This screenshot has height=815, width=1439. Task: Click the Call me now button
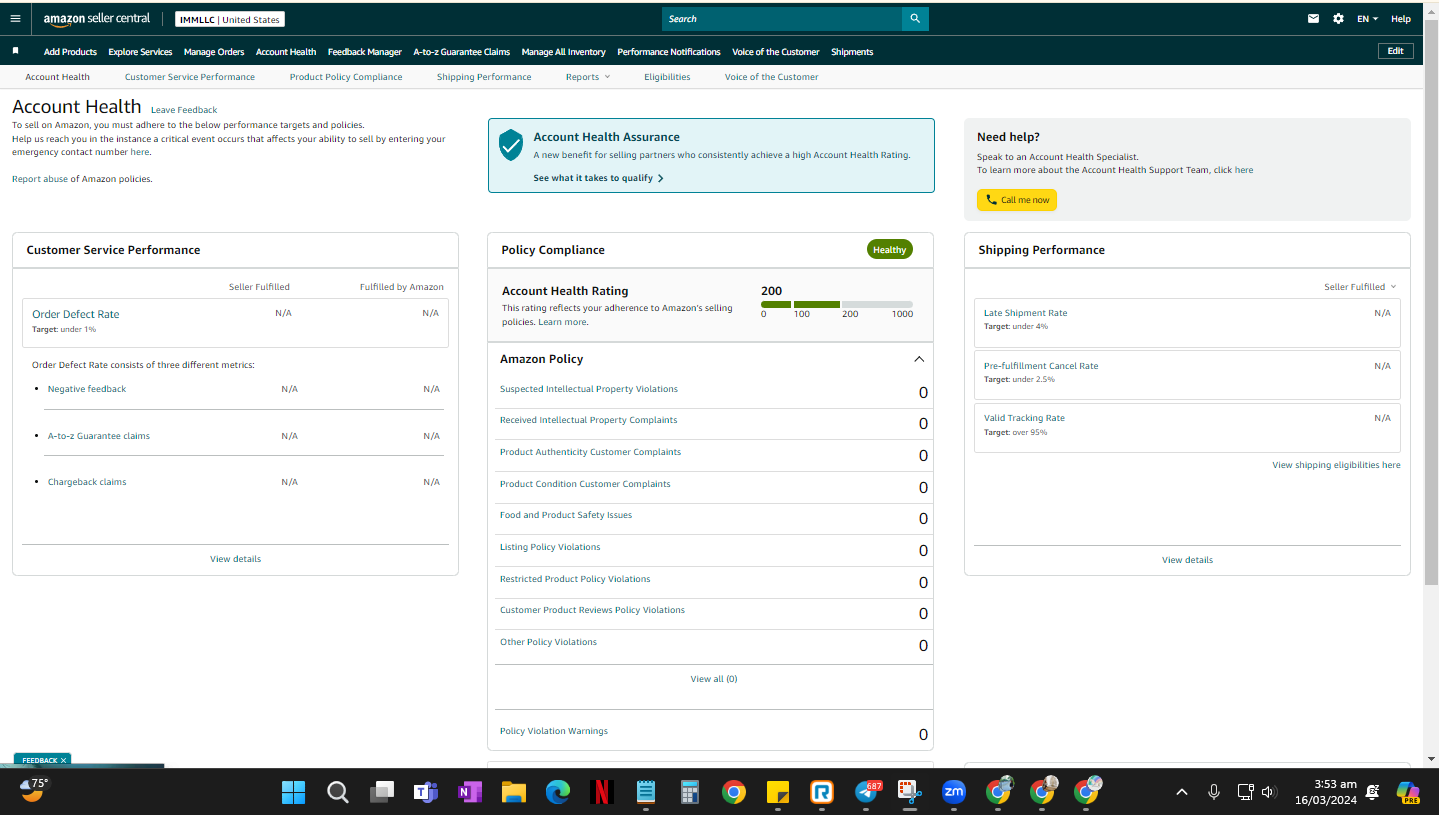click(x=1017, y=200)
